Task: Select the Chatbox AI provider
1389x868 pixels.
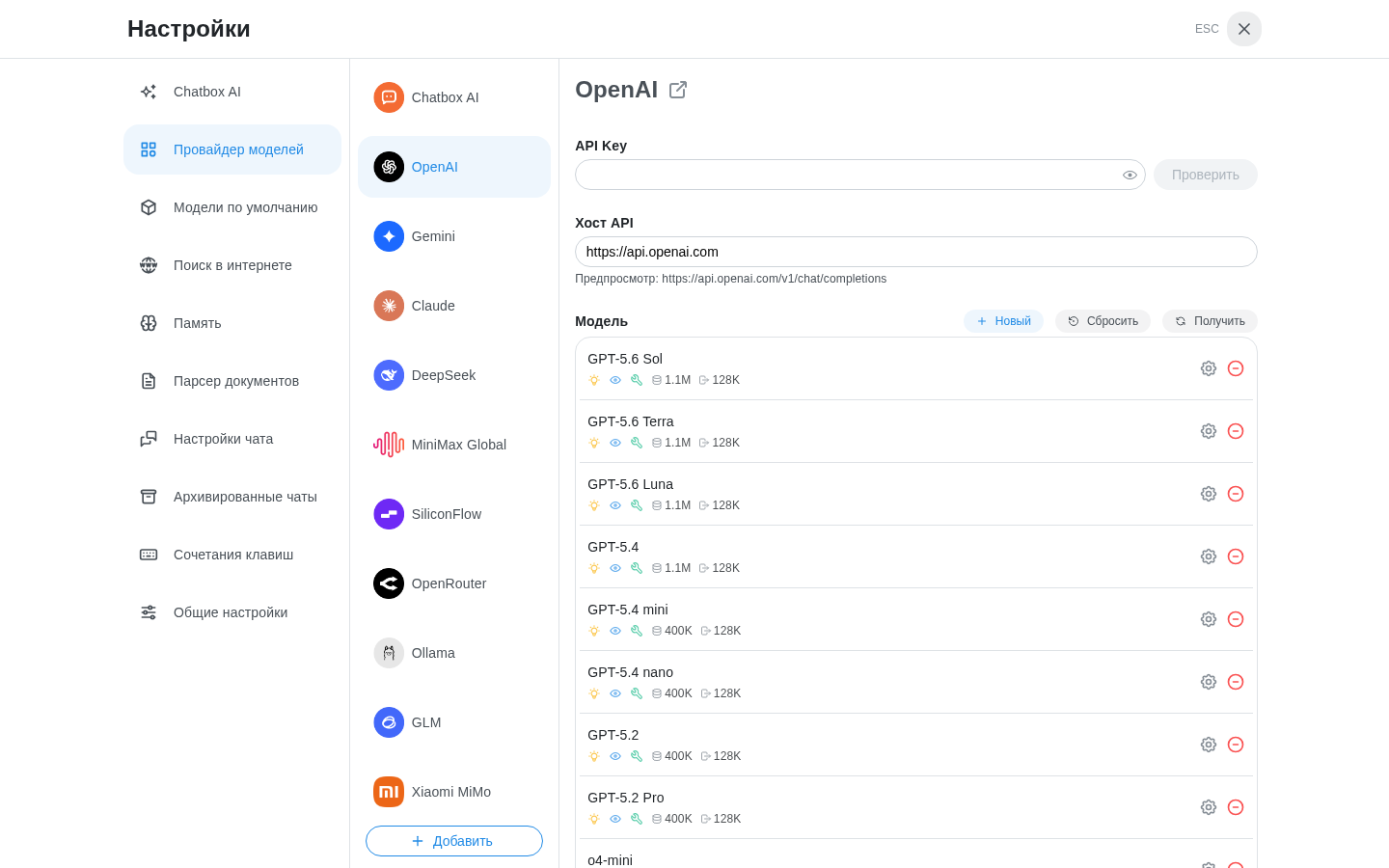Action: tap(454, 97)
